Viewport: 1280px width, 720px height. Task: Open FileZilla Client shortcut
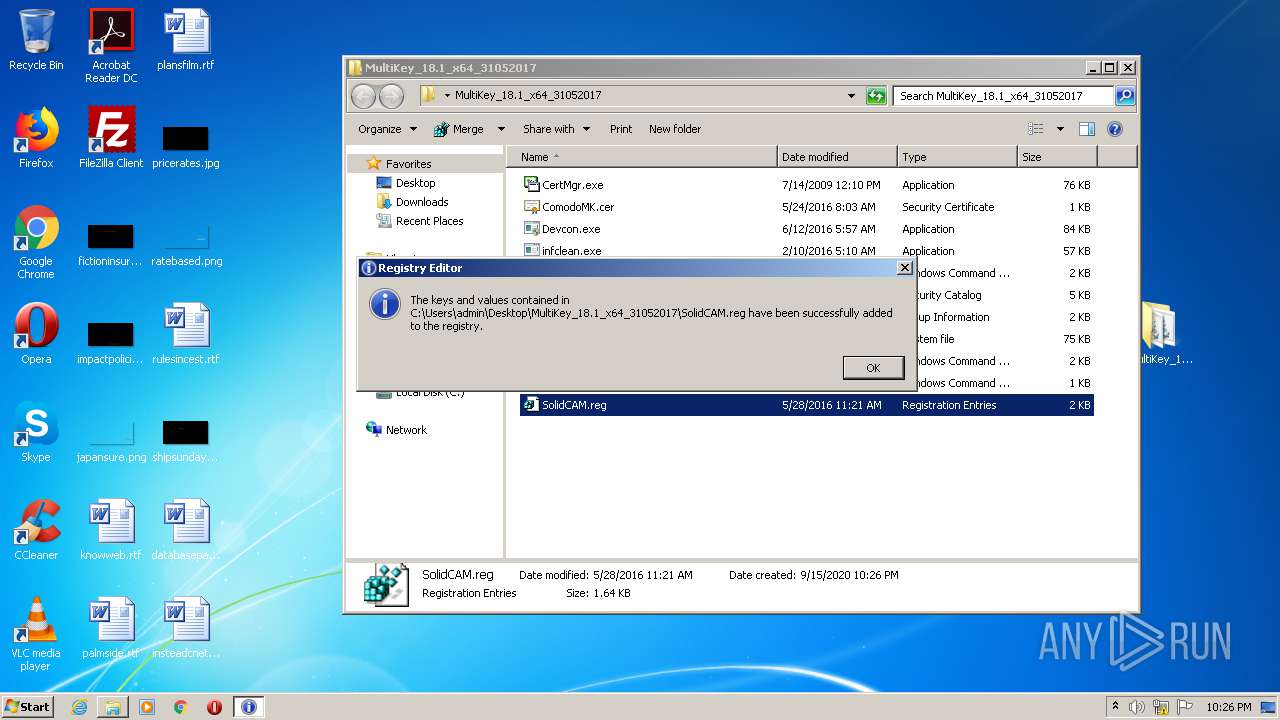click(111, 138)
